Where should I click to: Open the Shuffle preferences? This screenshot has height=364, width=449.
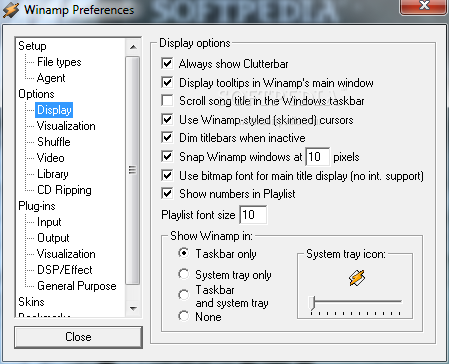pos(54,142)
